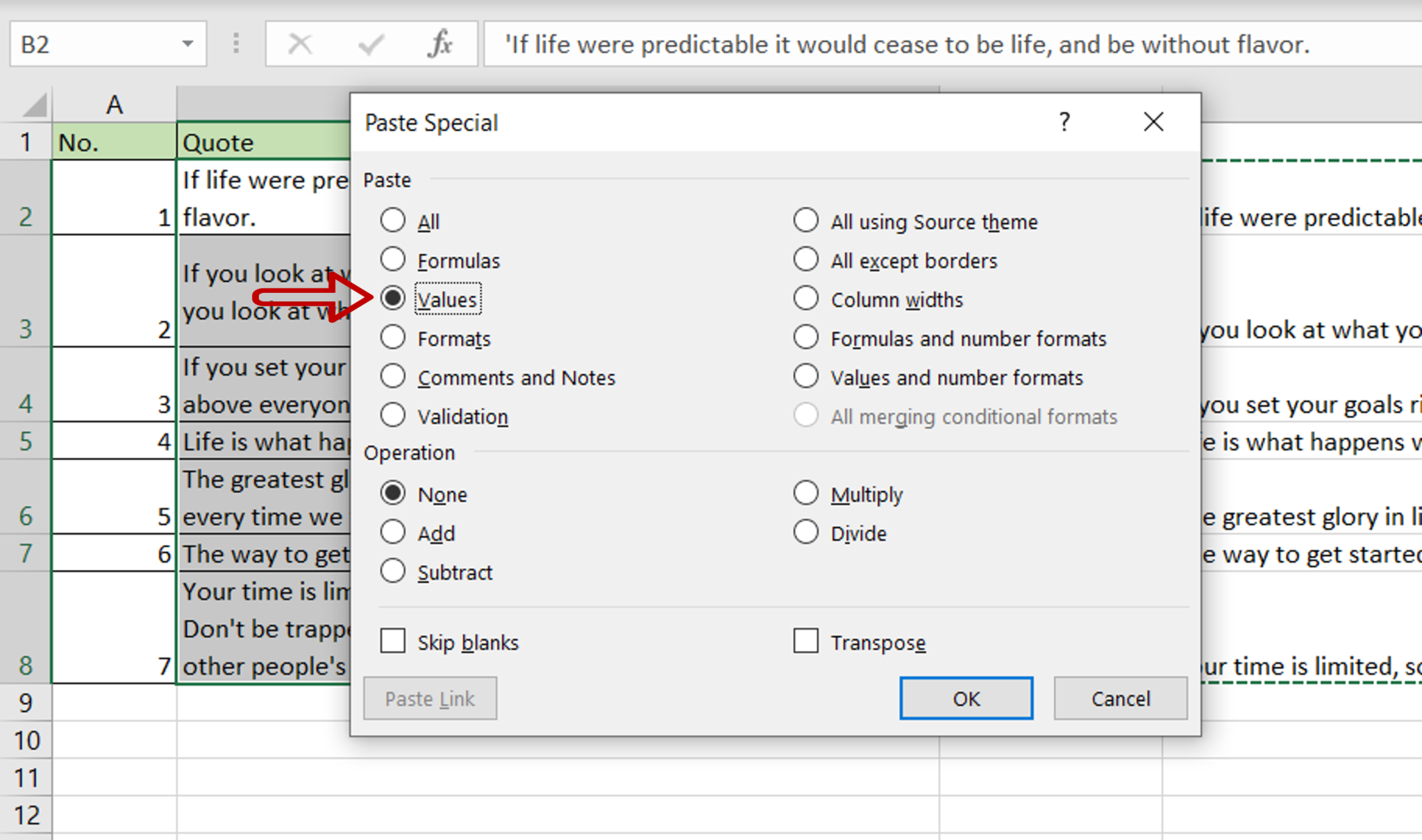Close the Paste Special dialog
The width and height of the screenshot is (1422, 840).
tap(1153, 122)
